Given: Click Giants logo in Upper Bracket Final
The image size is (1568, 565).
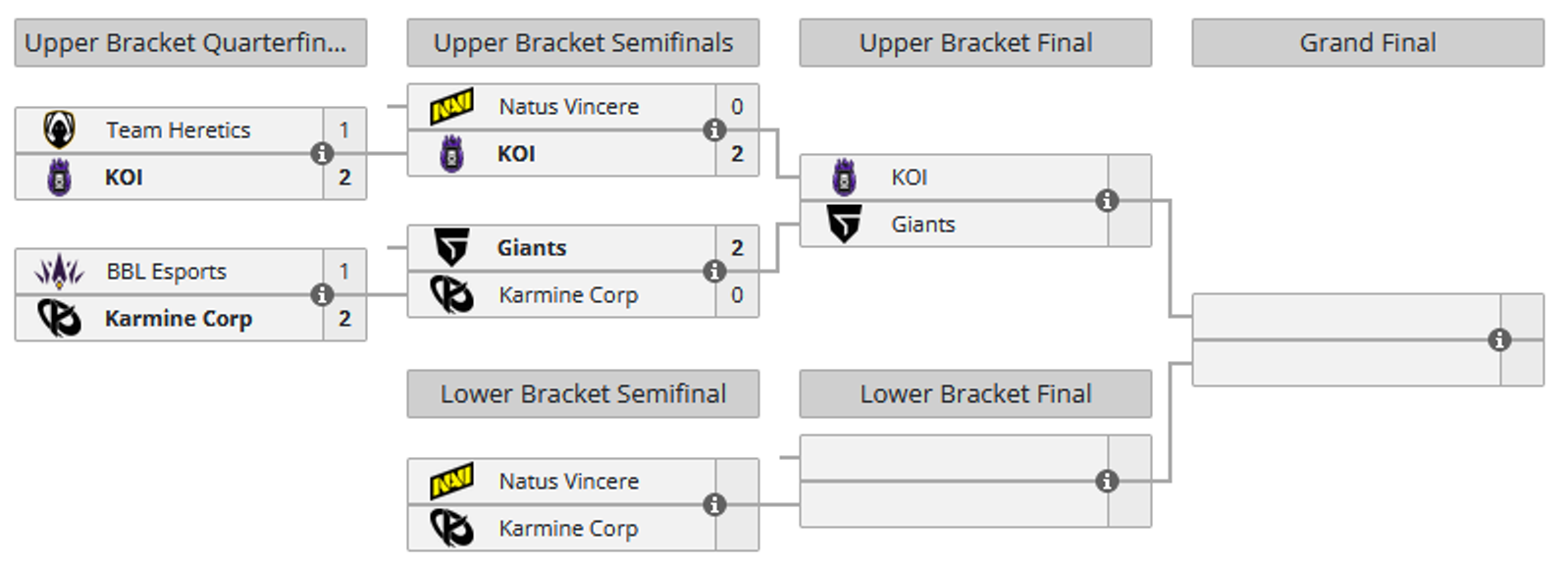Looking at the screenshot, I should click(844, 225).
